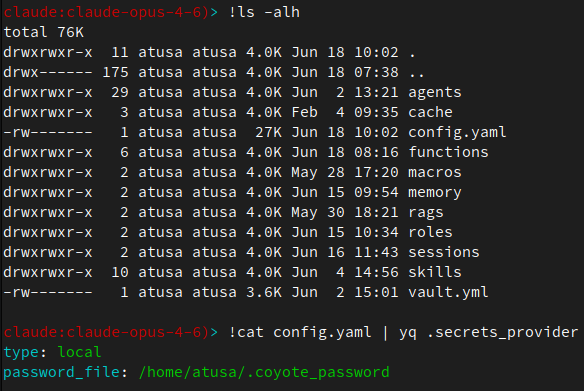Click the green 'local' type value
Image resolution: width=584 pixels, height=391 pixels.
coord(79,352)
